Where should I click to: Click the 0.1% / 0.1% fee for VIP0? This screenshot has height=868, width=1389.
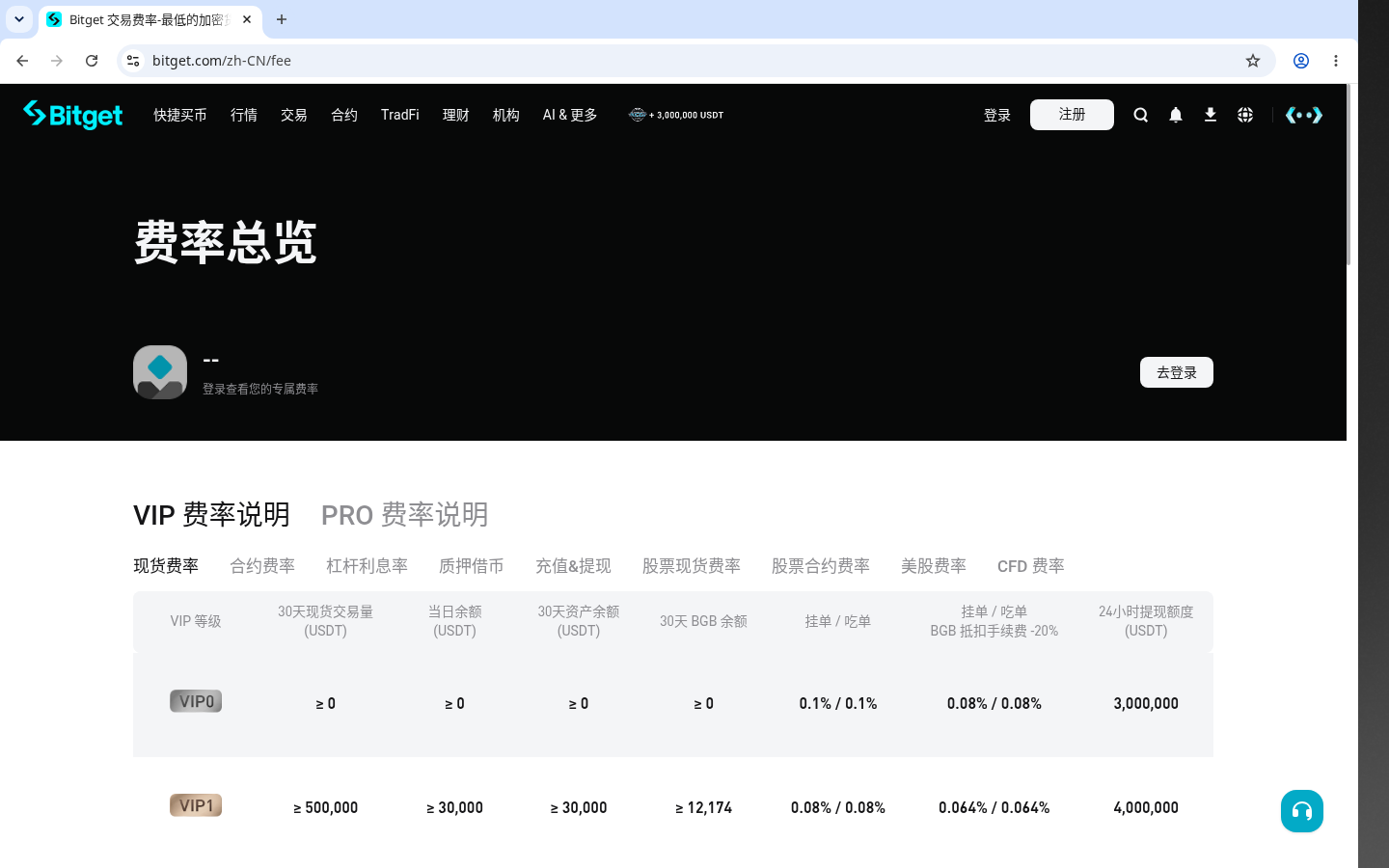click(838, 703)
